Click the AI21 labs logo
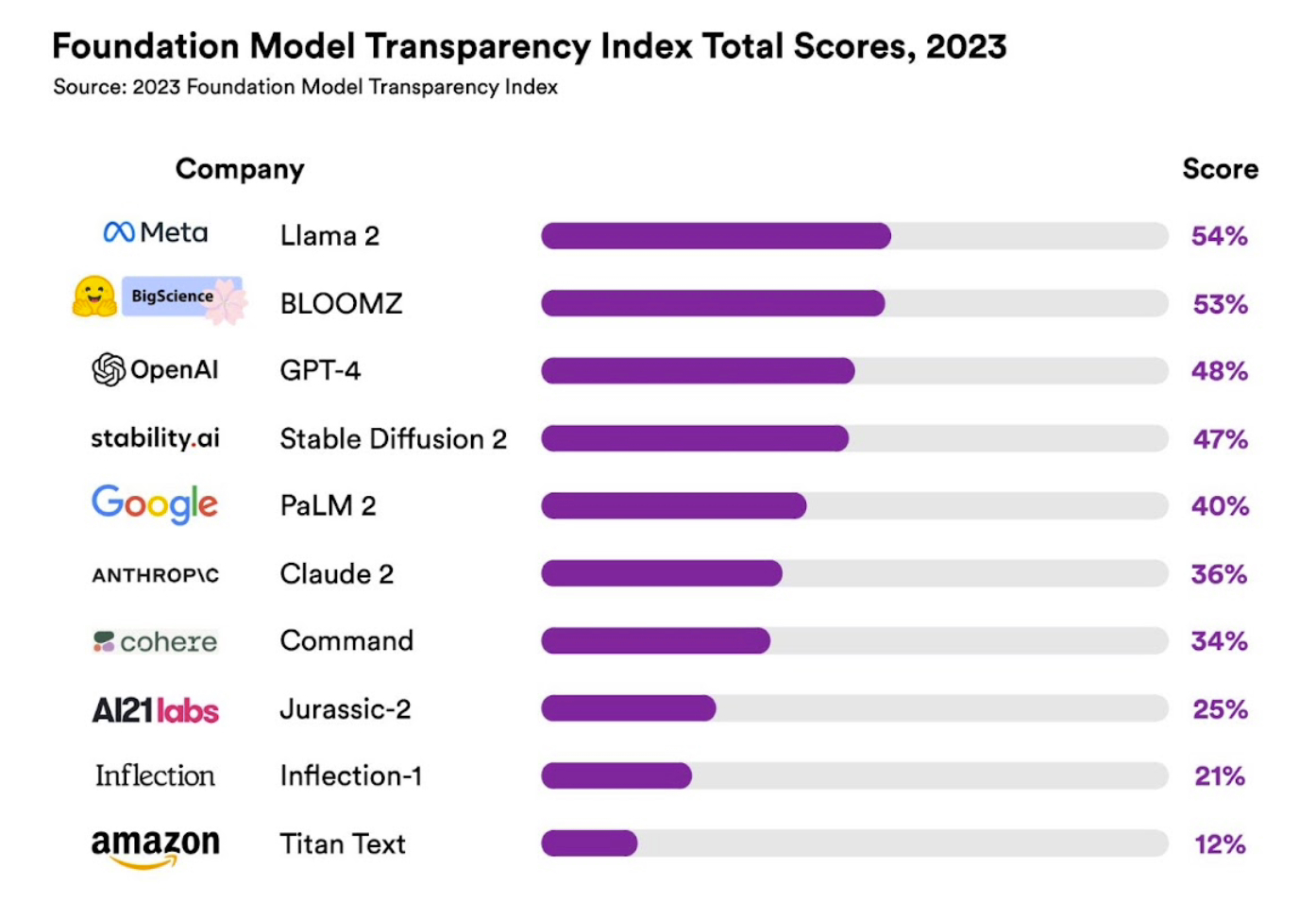Screen dimensions: 1316x901 click(155, 710)
